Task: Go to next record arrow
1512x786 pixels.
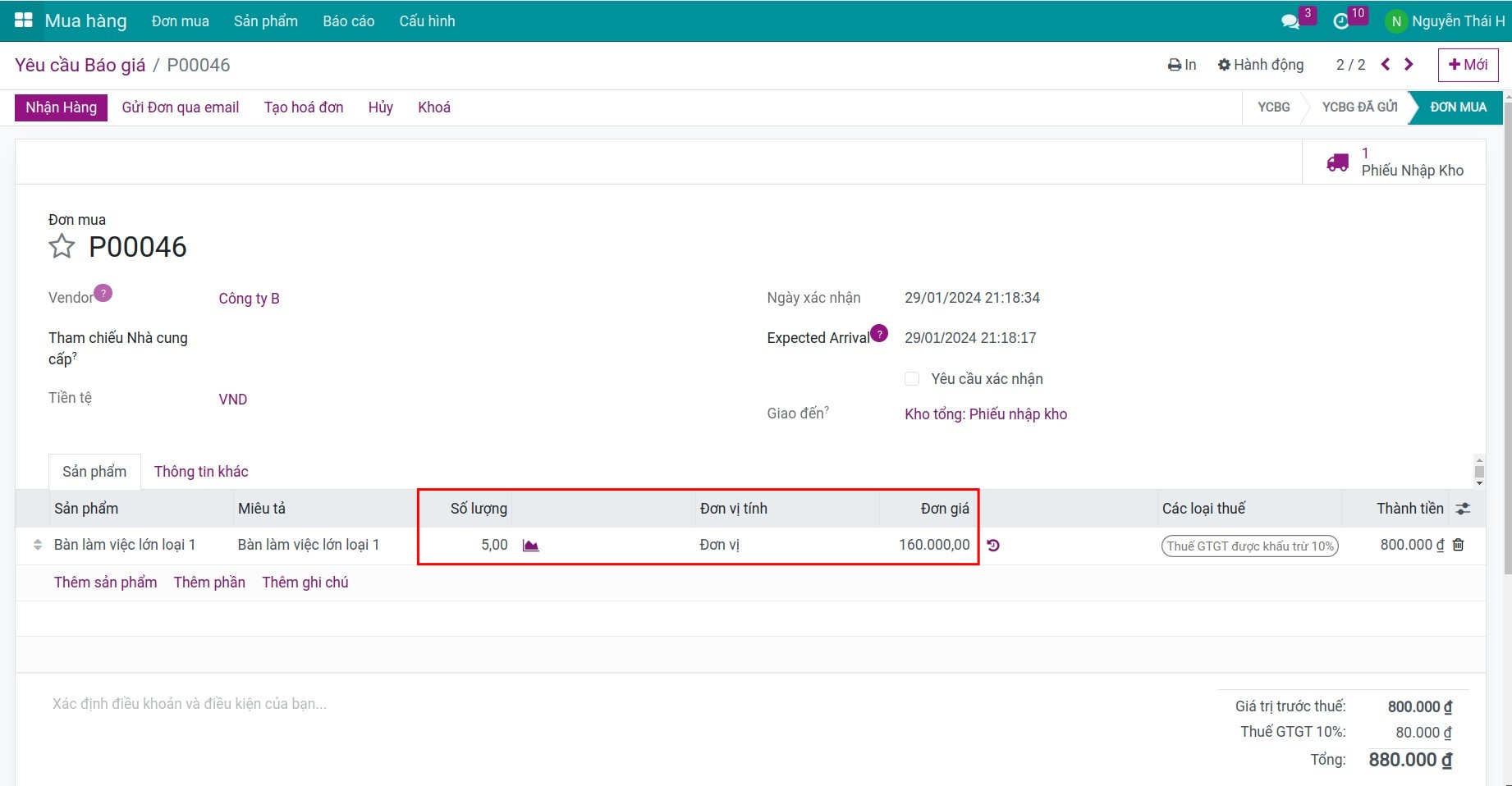Action: [x=1409, y=65]
